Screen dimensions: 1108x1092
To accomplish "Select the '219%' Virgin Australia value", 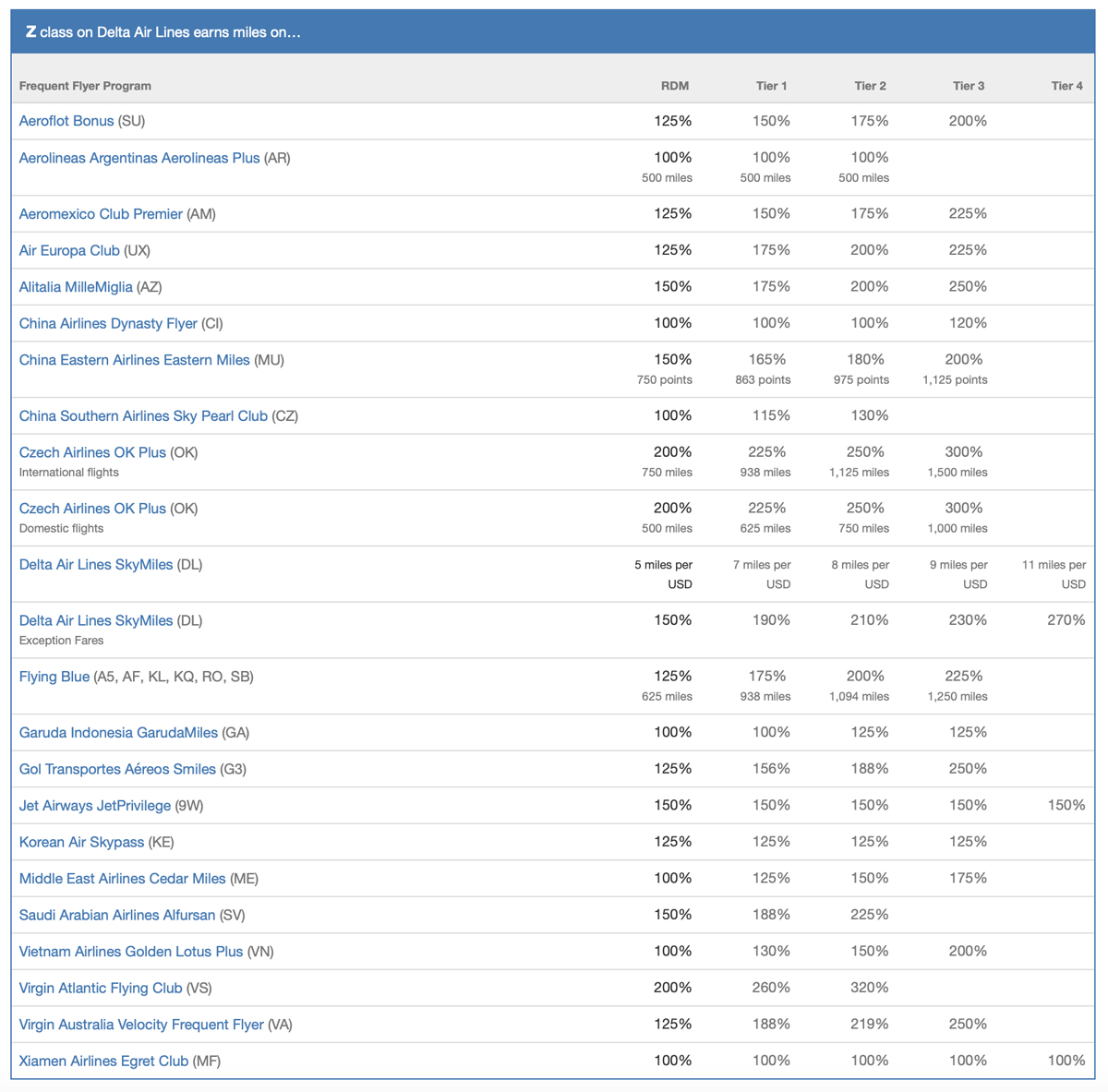I will click(870, 1025).
